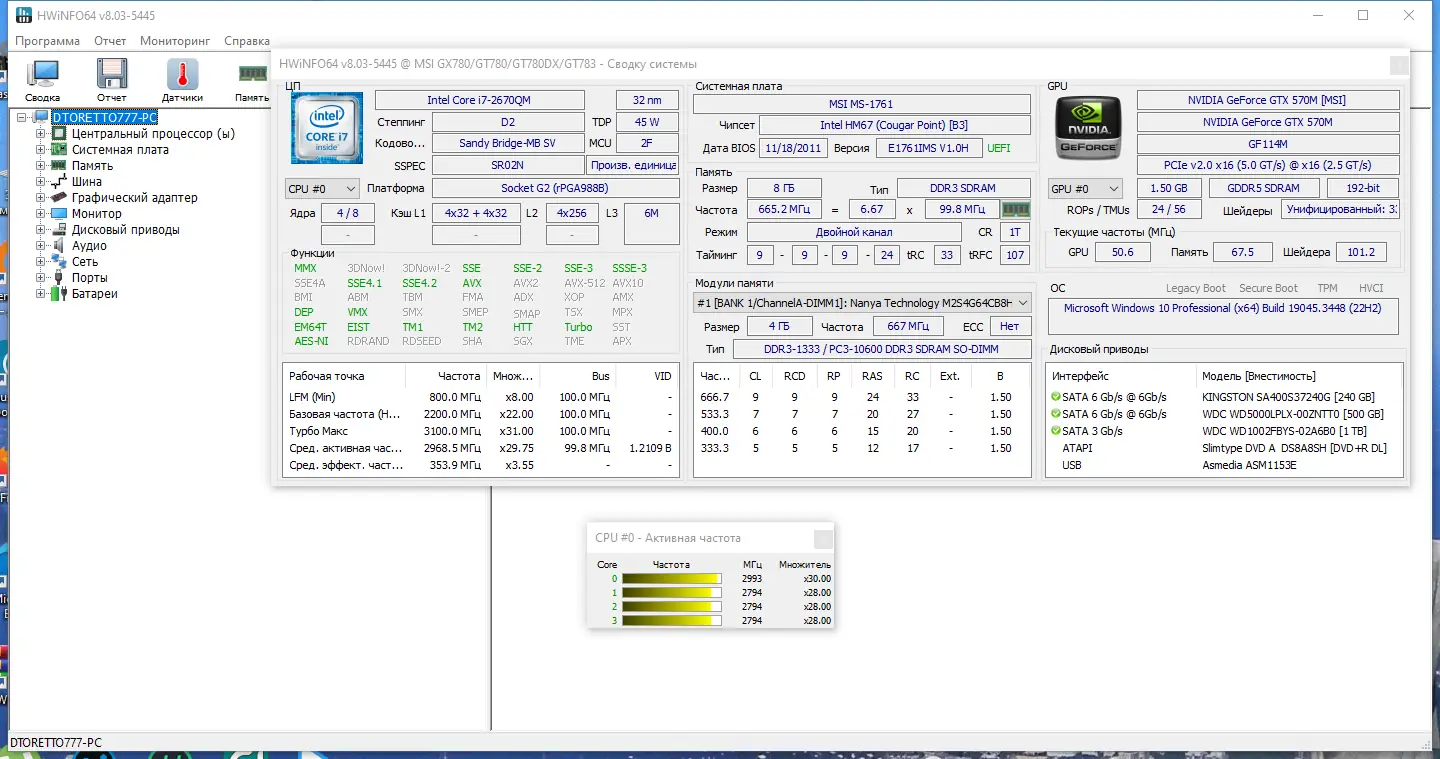This screenshot has width=1440, height=759.
Task: Click the Intel Core i7 logo image
Action: (x=327, y=128)
